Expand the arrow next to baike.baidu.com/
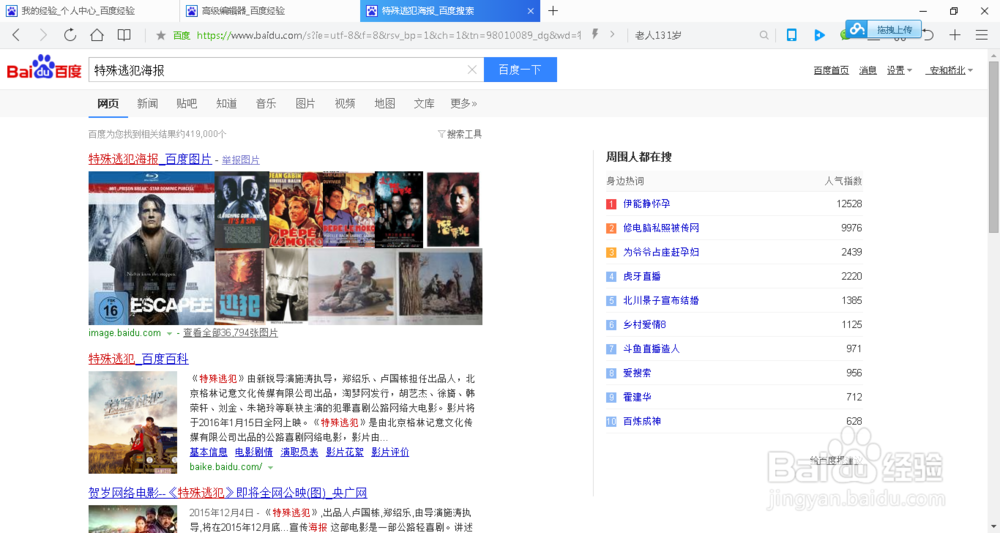The height and width of the screenshot is (533, 1000). point(270,467)
